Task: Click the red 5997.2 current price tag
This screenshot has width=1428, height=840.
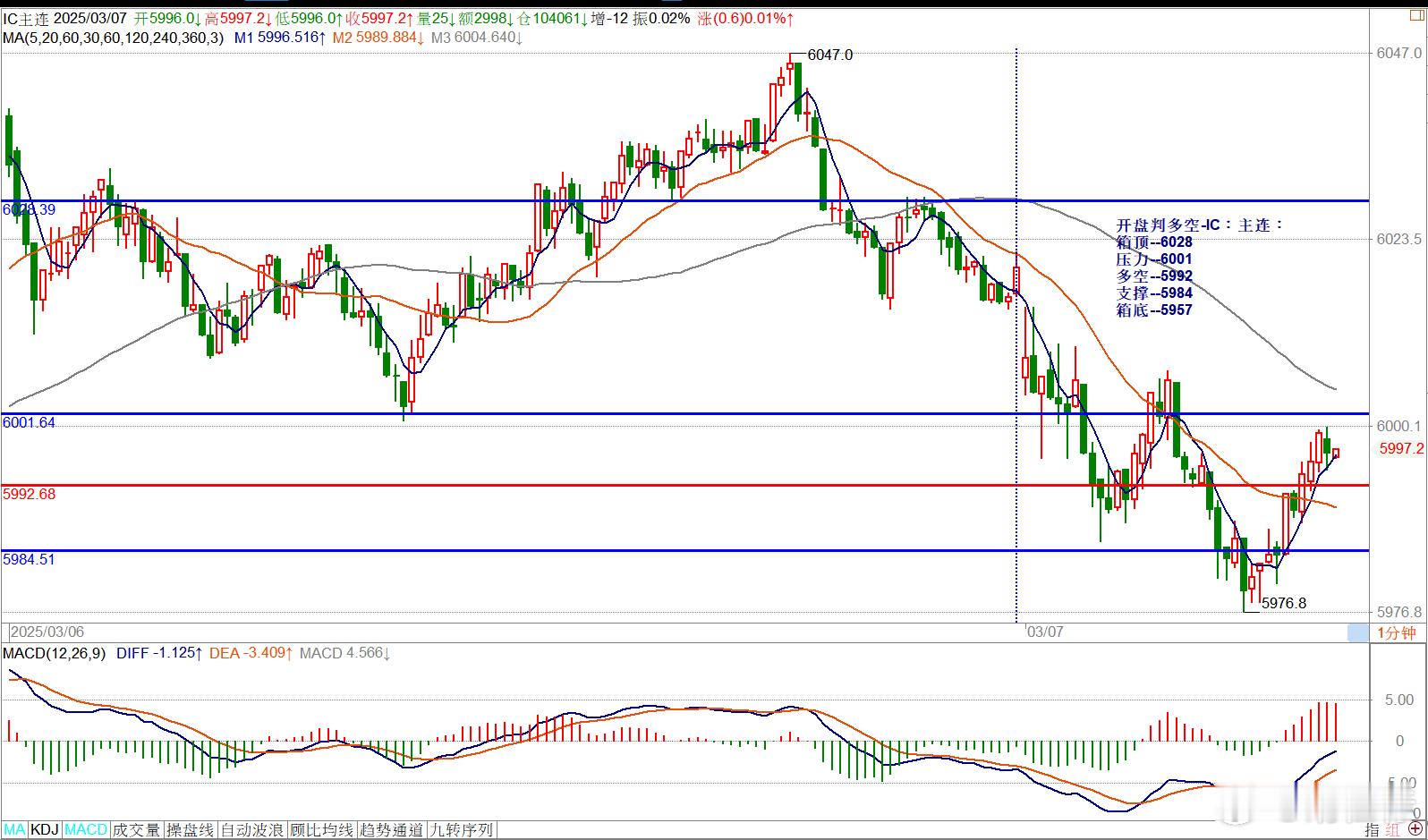Action: pyautogui.click(x=1400, y=448)
